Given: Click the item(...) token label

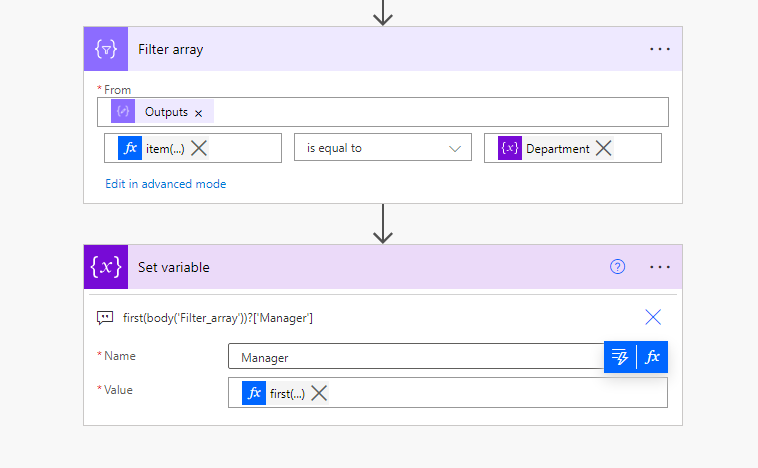Looking at the screenshot, I should click(165, 149).
